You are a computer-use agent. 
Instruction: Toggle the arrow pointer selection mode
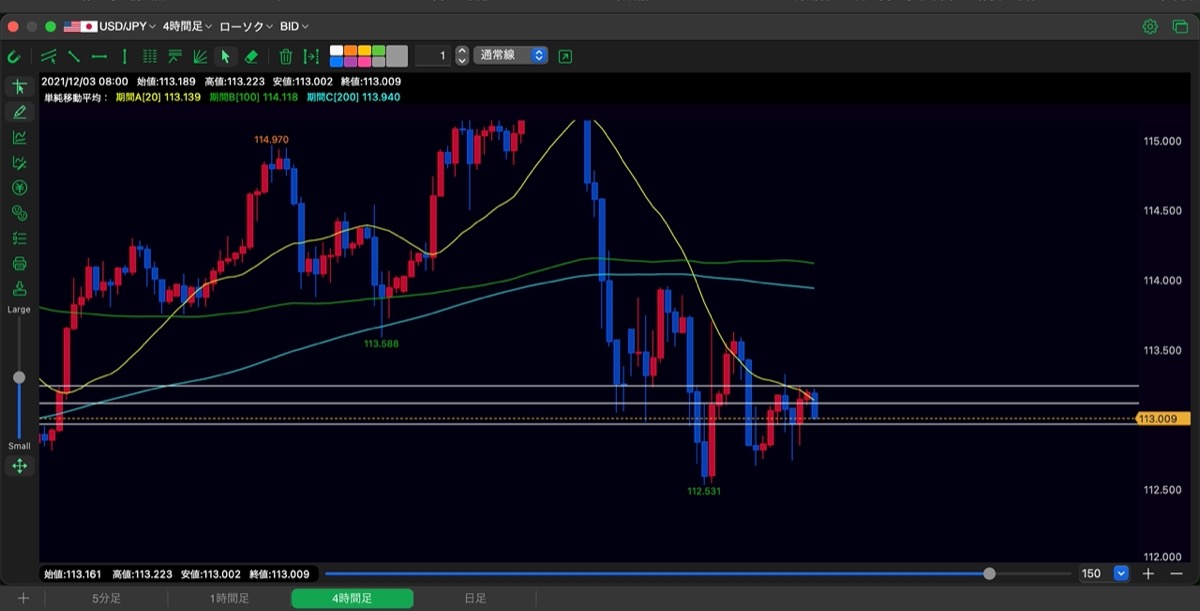[x=225, y=56]
